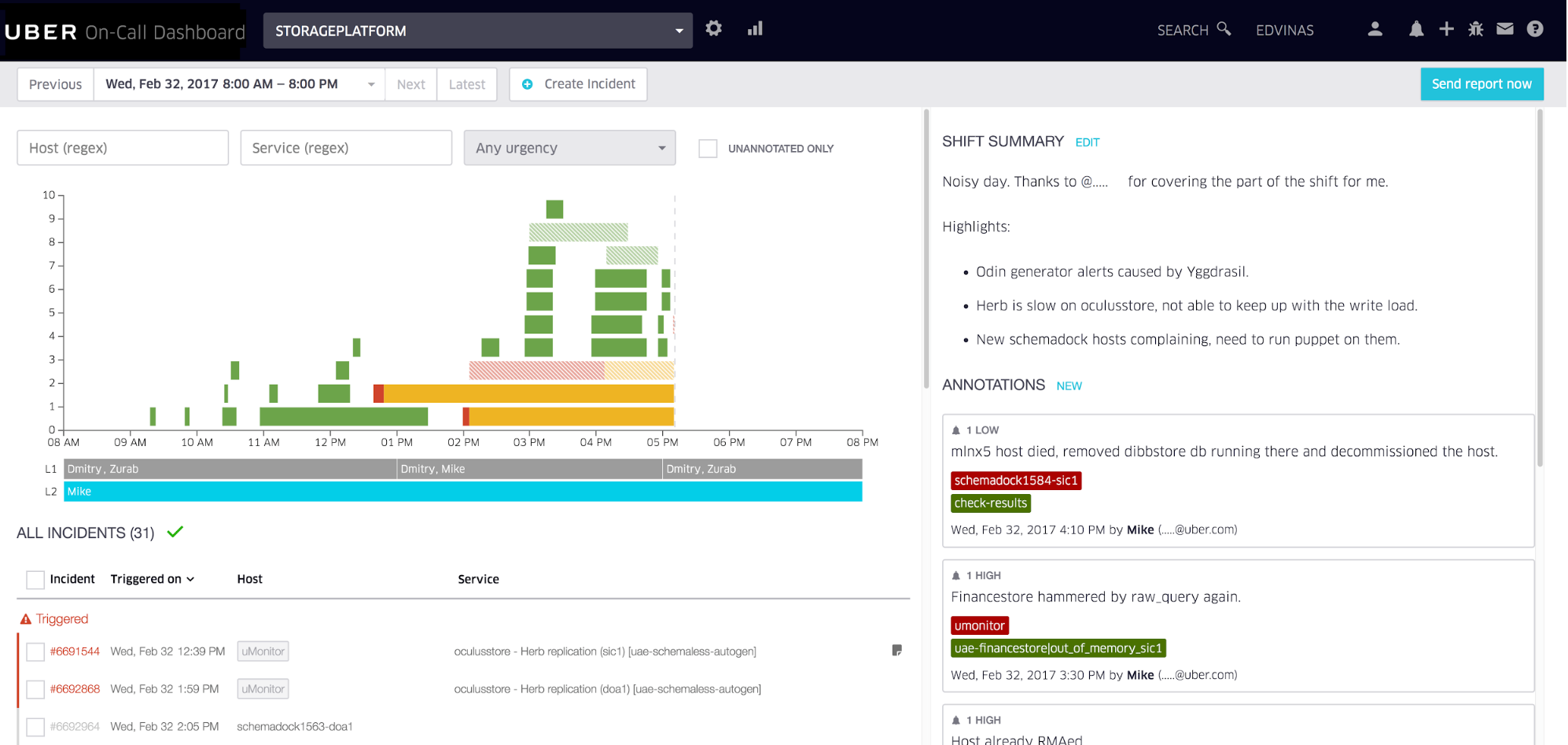Click EDIT link for Shift Summary
The width and height of the screenshot is (1568, 745).
(x=1088, y=142)
